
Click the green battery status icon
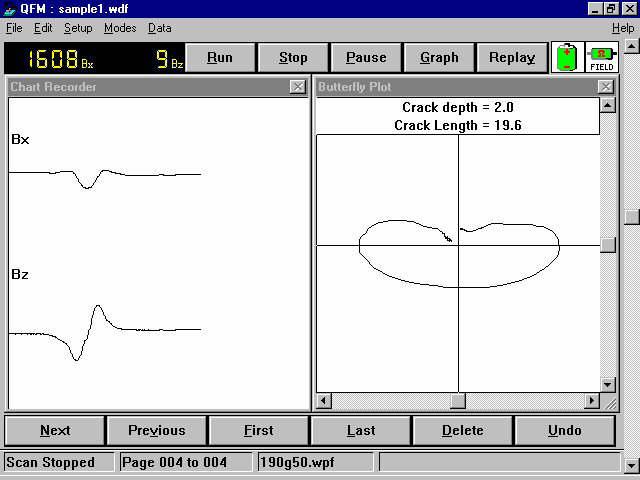click(x=567, y=57)
